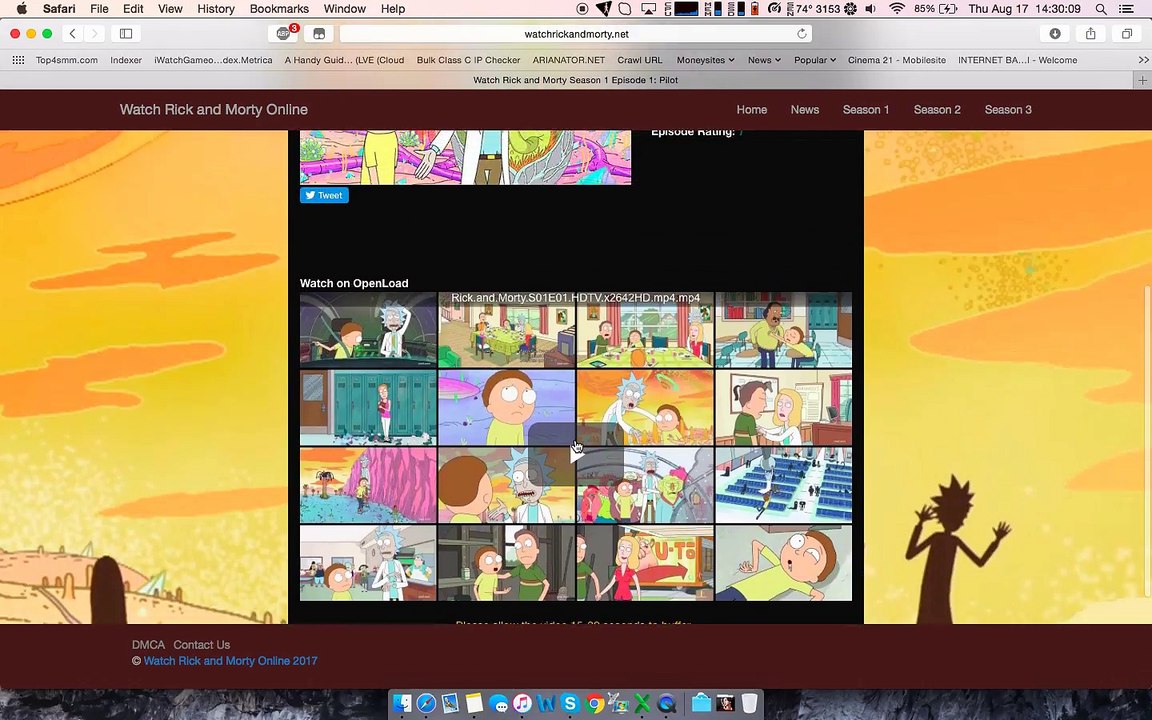
Task: Show all tabs overview
Action: coord(1126,33)
